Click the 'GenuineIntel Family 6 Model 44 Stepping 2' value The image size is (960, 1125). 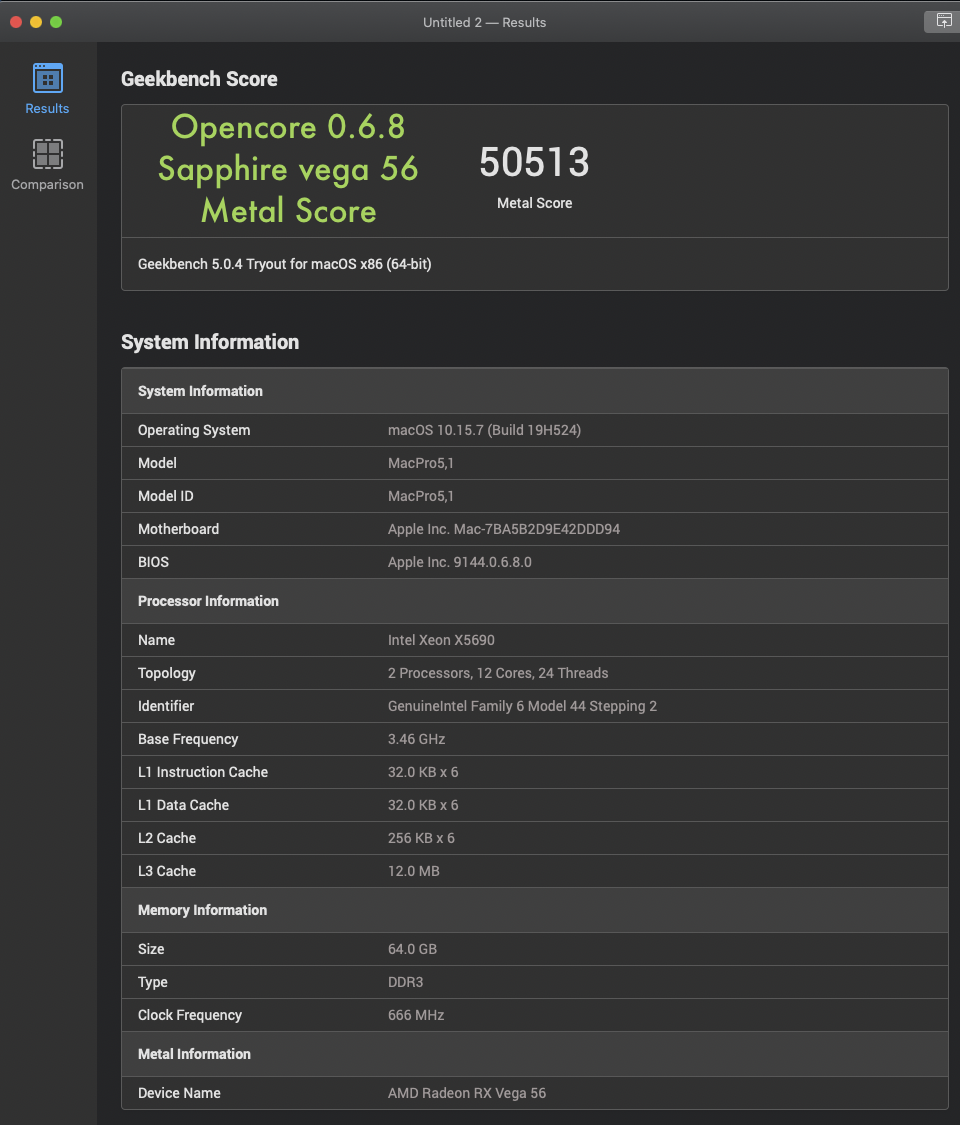click(x=522, y=706)
